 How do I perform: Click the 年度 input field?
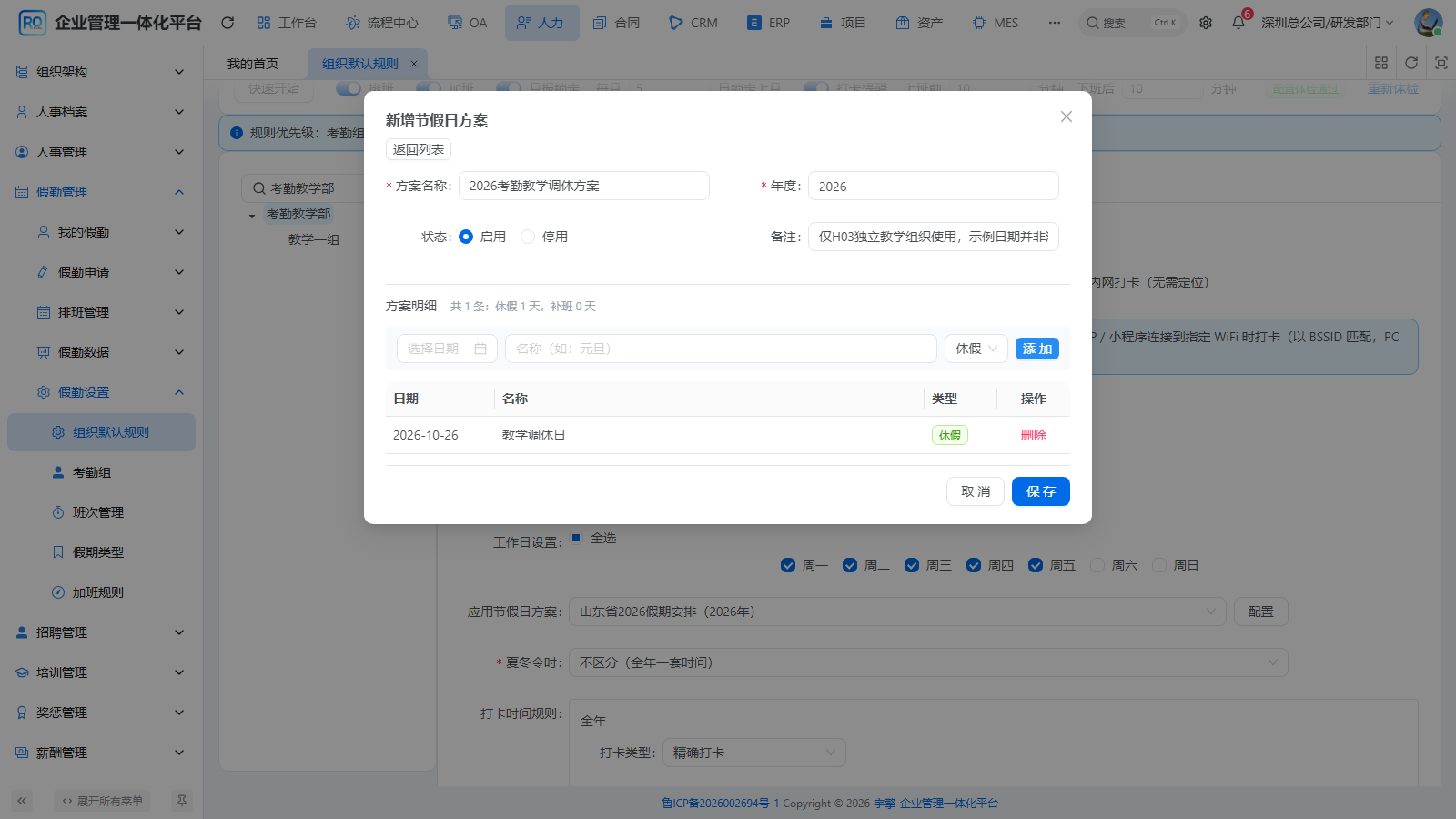click(x=934, y=186)
